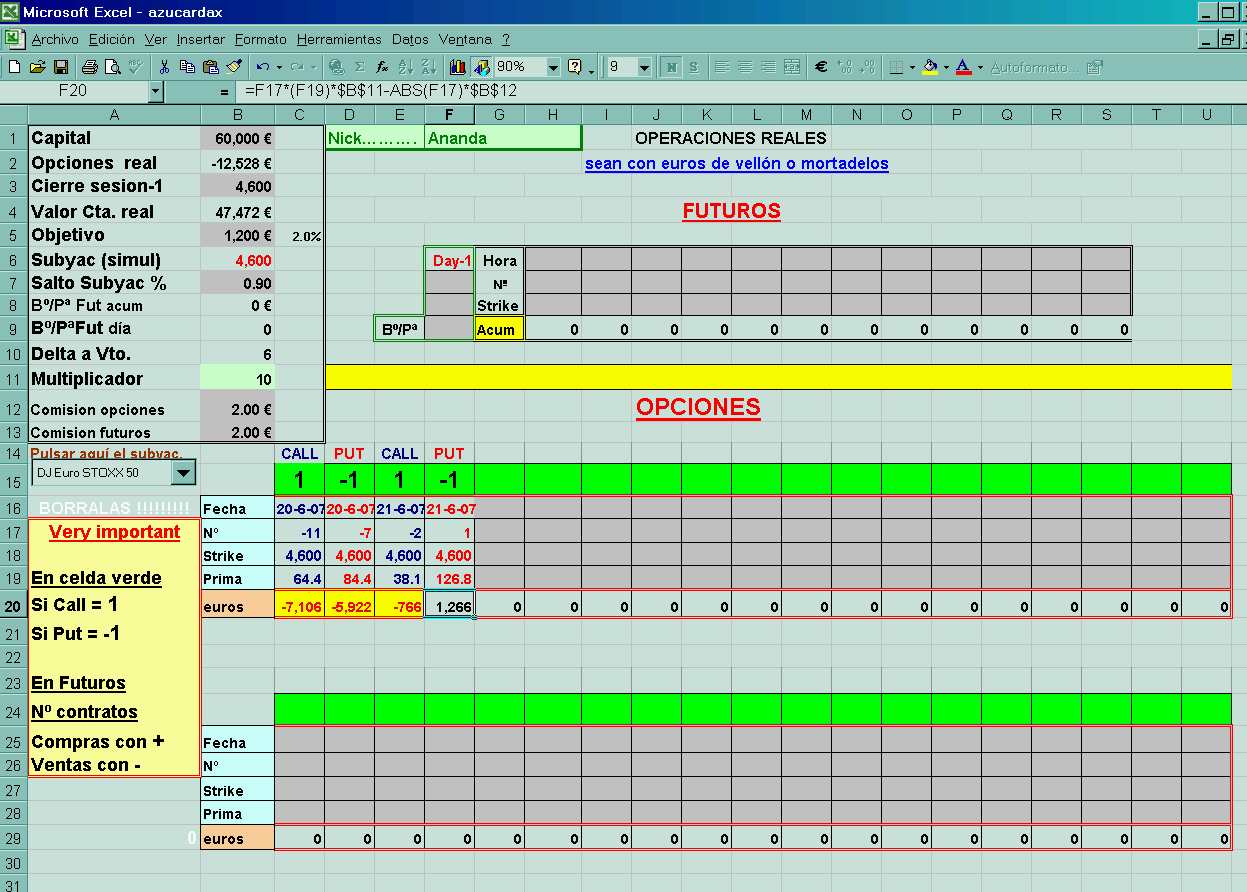Viewport: 1247px width, 892px height.
Task: Select the Format Painter brush
Action: click(234, 67)
